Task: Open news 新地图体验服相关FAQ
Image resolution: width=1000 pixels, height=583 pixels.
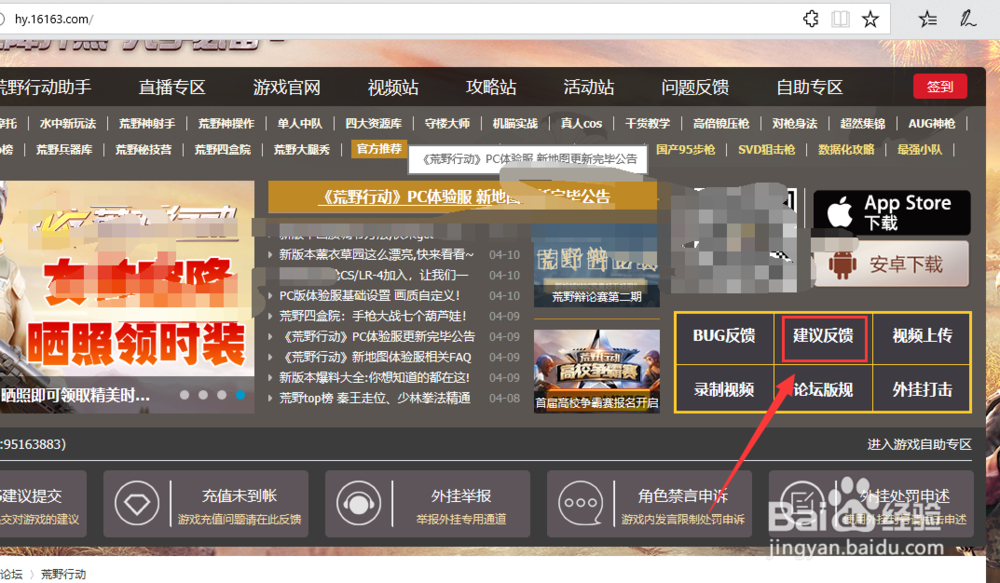Action: pyautogui.click(x=376, y=357)
